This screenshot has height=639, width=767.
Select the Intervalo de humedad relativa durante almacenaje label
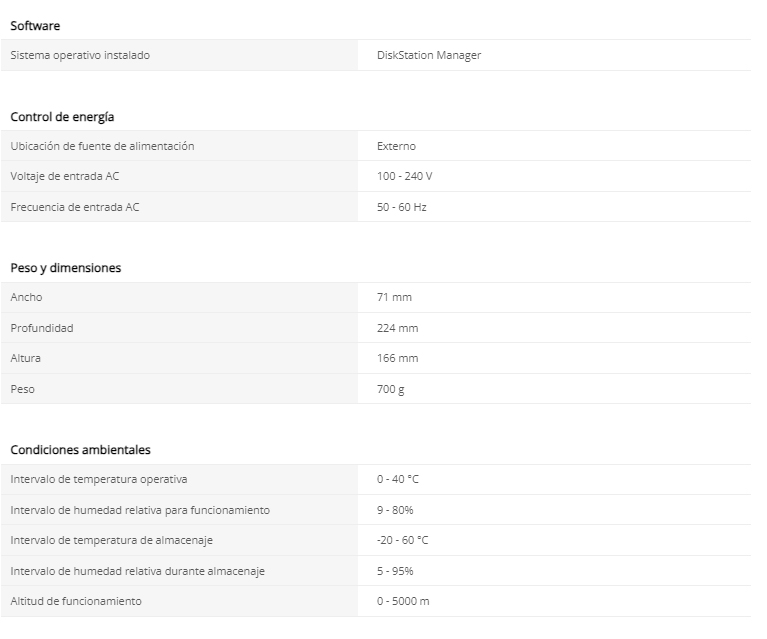pos(137,571)
